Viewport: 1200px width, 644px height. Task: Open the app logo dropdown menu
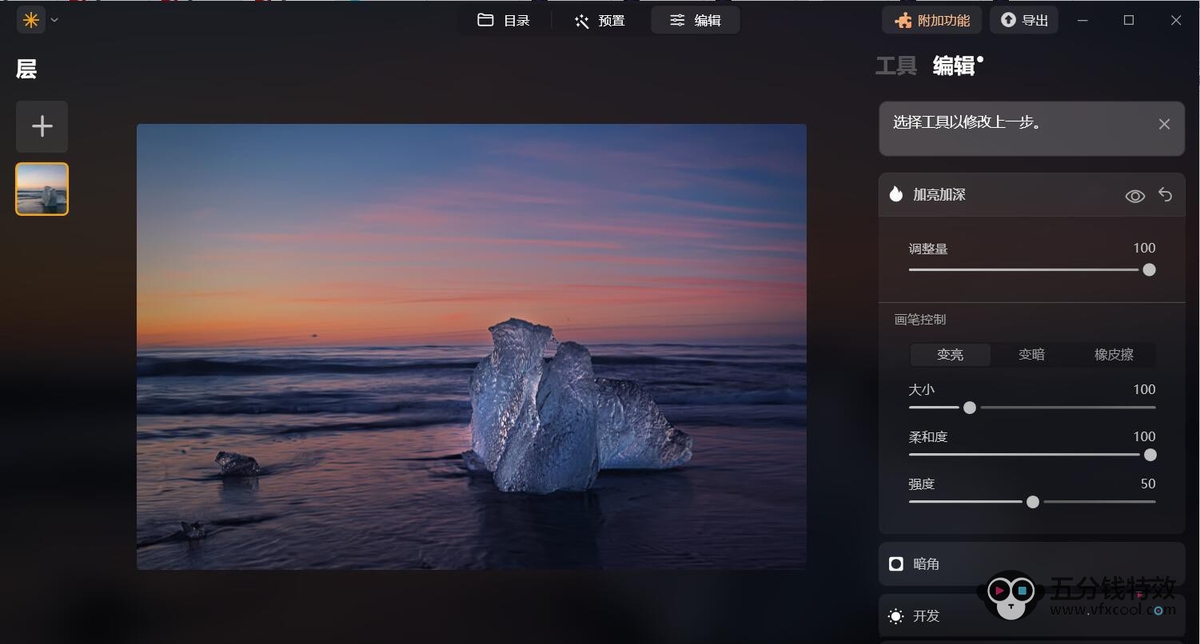[x=39, y=20]
